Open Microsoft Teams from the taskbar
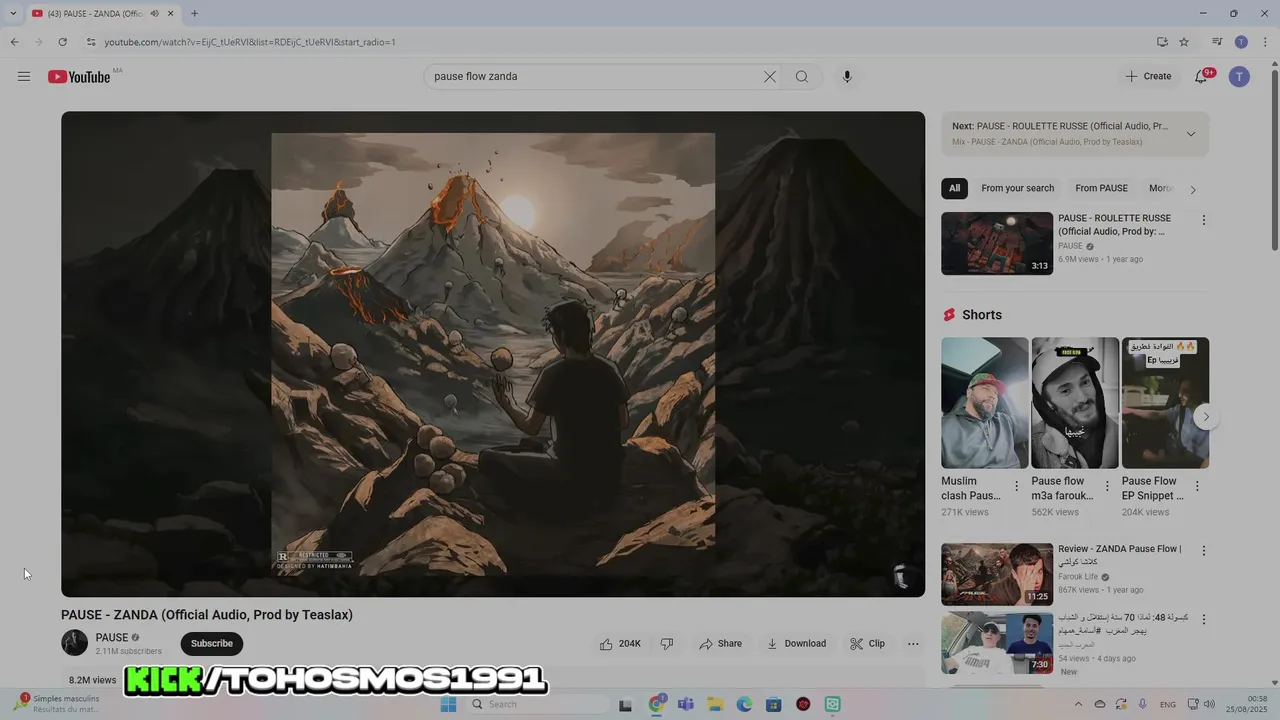The width and height of the screenshot is (1280, 720). point(686,704)
